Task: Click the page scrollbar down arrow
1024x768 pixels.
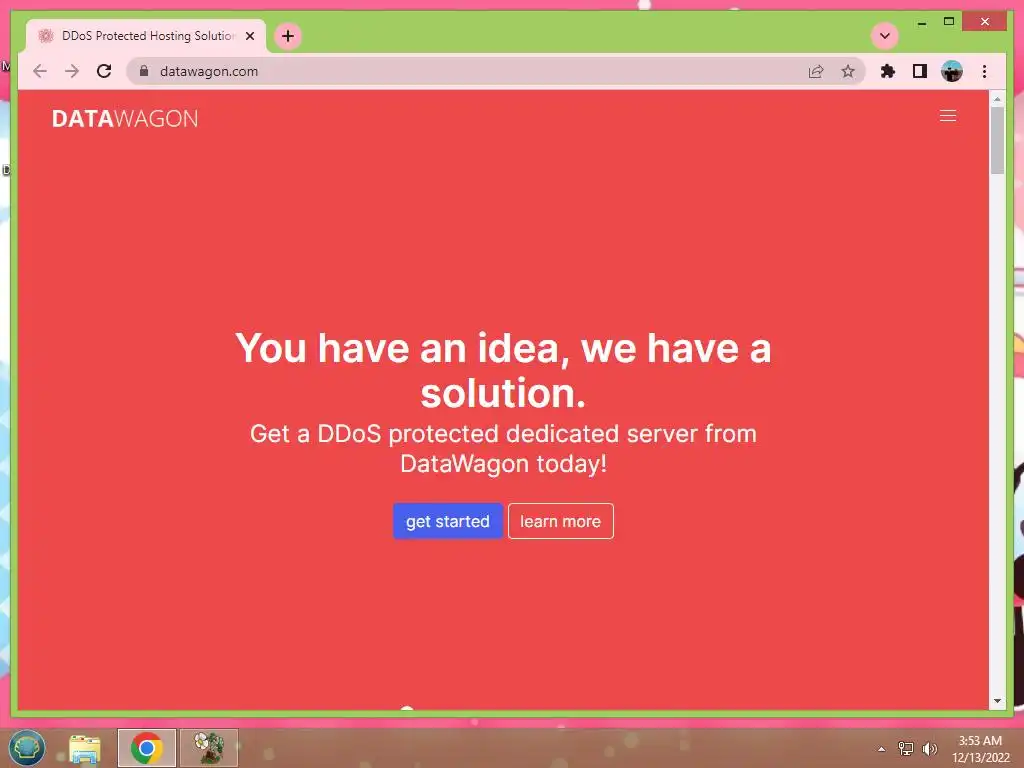Action: [997, 701]
